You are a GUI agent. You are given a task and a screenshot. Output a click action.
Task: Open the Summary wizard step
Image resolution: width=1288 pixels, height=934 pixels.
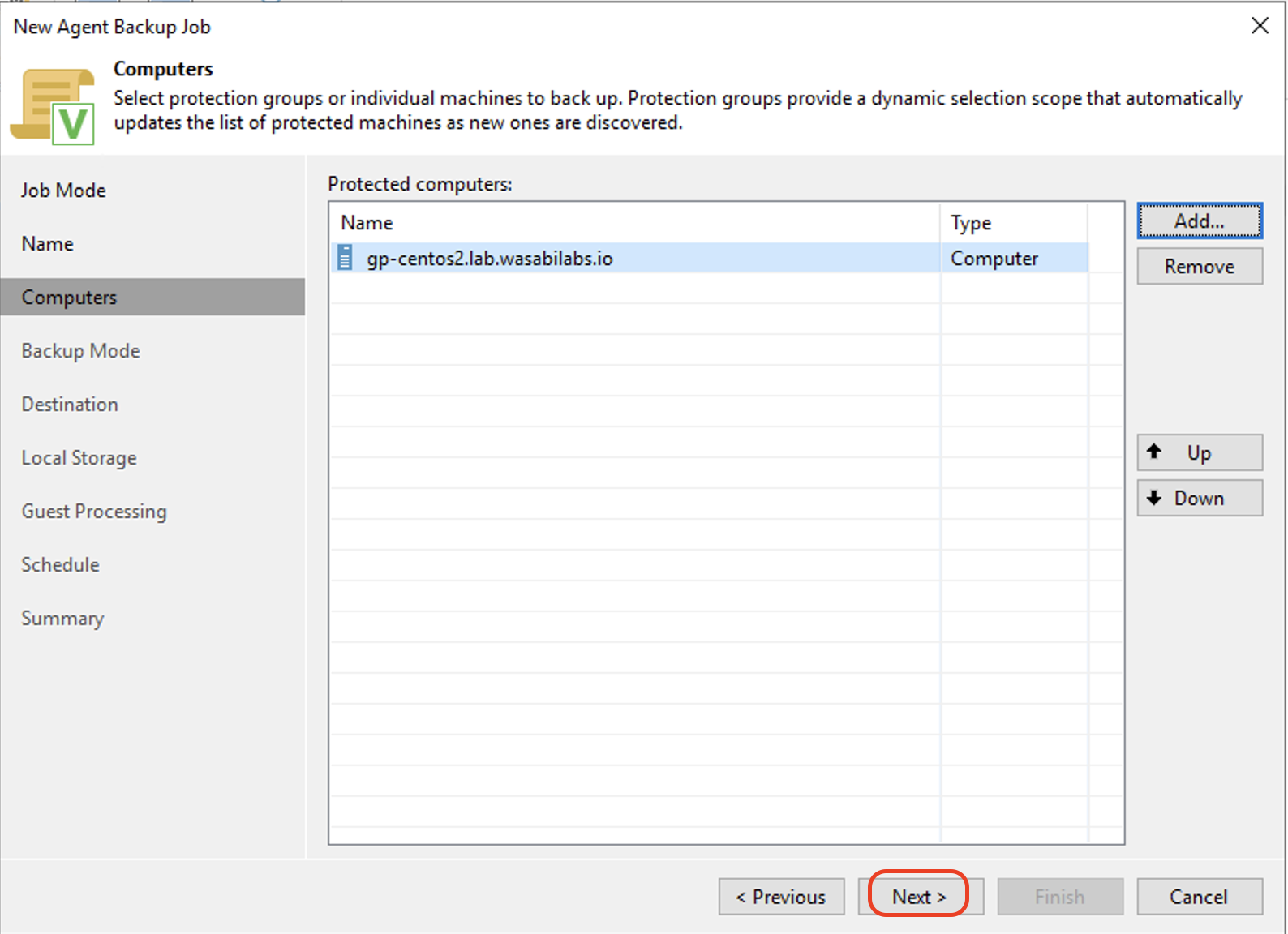pos(62,619)
